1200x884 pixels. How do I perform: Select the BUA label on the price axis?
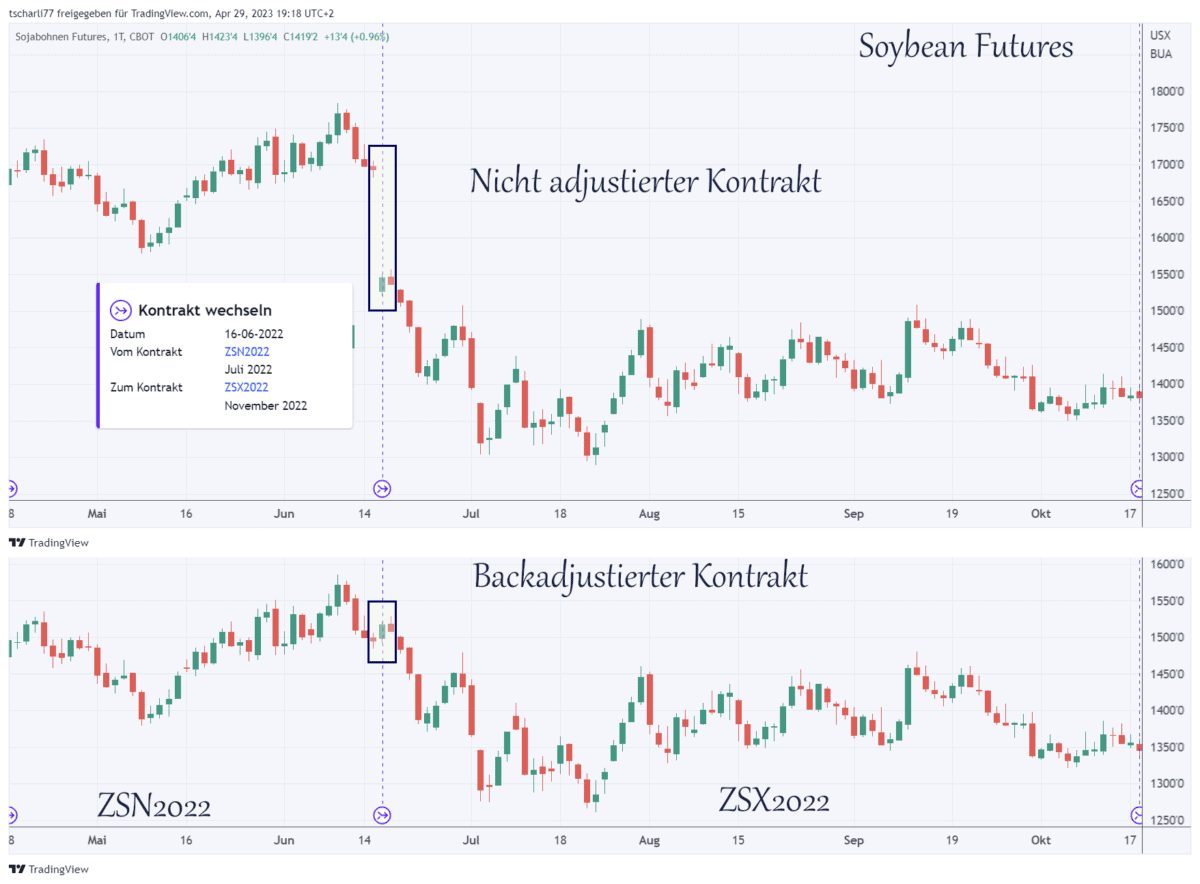pos(1159,53)
